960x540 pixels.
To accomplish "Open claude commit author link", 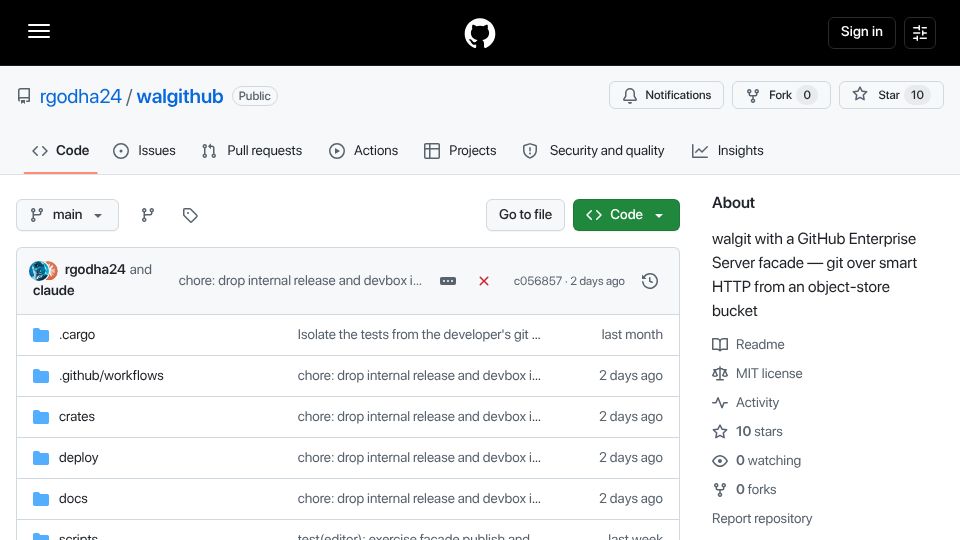I will pos(53,290).
